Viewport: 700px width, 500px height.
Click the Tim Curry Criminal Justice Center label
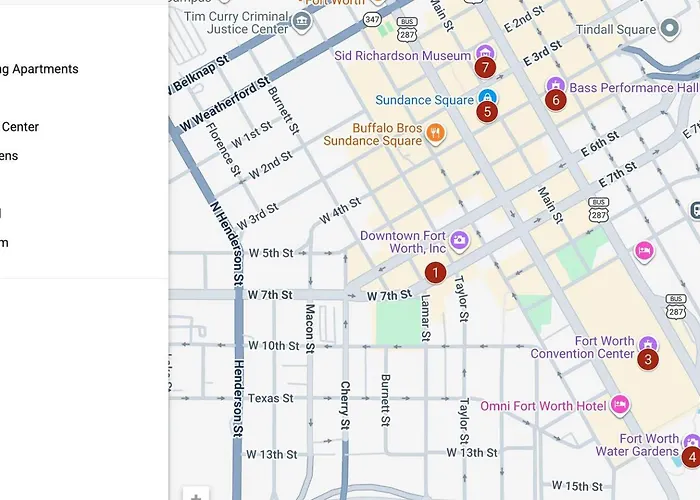click(x=236, y=23)
